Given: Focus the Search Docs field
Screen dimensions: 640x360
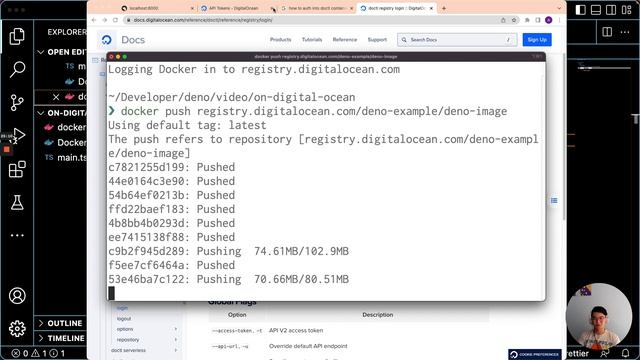Looking at the screenshot, I should (457, 40).
